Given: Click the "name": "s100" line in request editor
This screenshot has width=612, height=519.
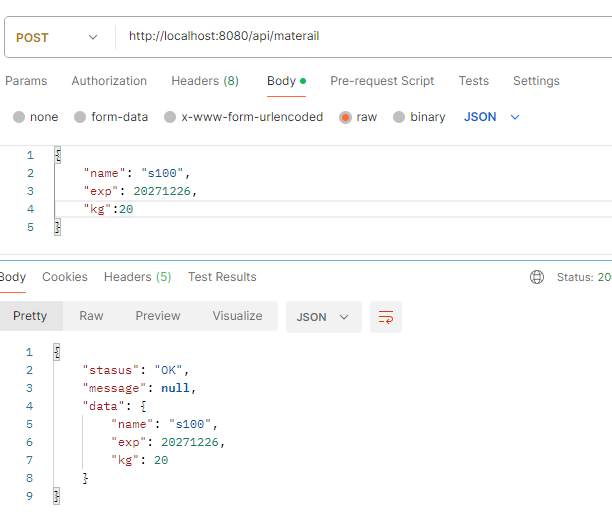Looking at the screenshot, I should 137,173.
